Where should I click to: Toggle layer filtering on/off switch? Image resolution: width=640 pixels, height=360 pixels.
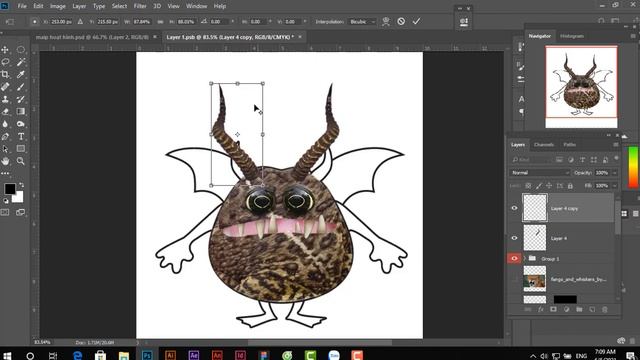tap(616, 159)
